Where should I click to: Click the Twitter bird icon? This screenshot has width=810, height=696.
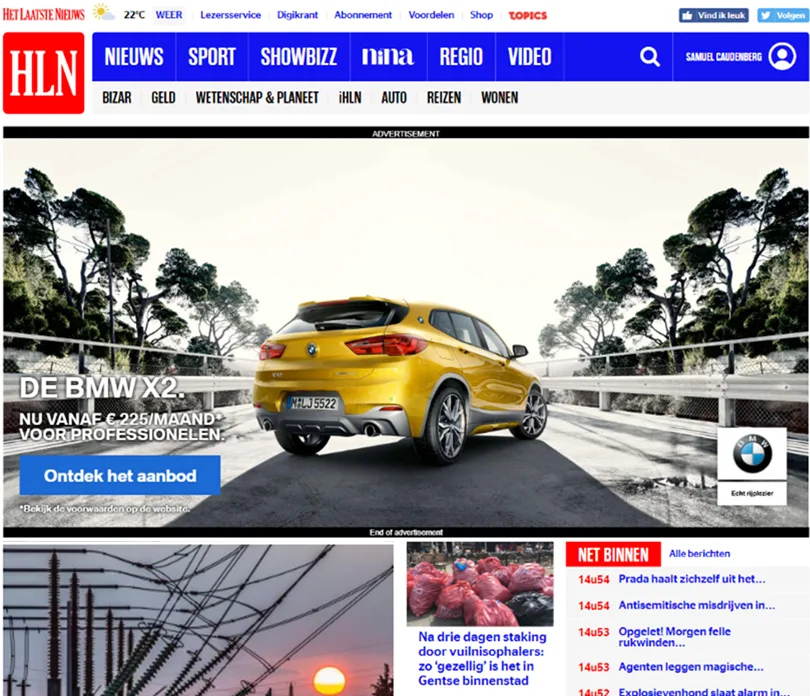click(766, 16)
